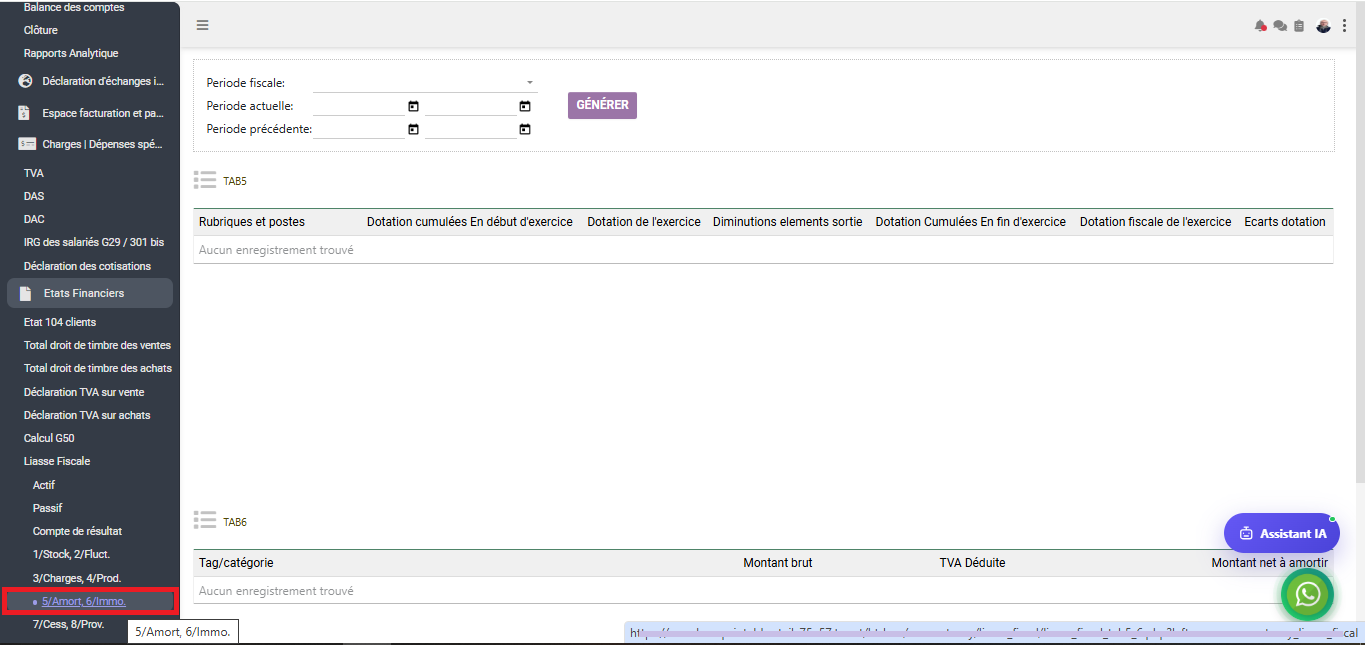This screenshot has width=1365, height=645.
Task: Open the clipboard tasks icon
Action: coord(1299,26)
